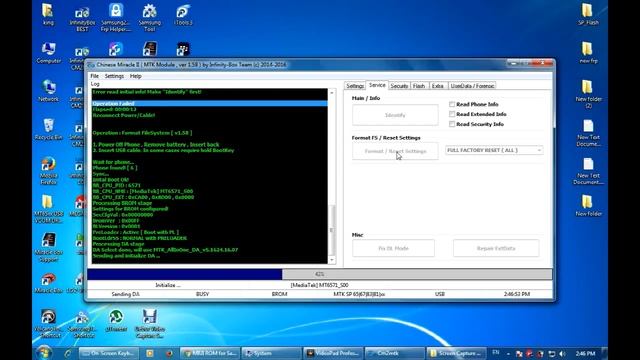This screenshot has width=640, height=360.
Task: Click the EN language indicator in taskbar
Action: [x=496, y=353]
